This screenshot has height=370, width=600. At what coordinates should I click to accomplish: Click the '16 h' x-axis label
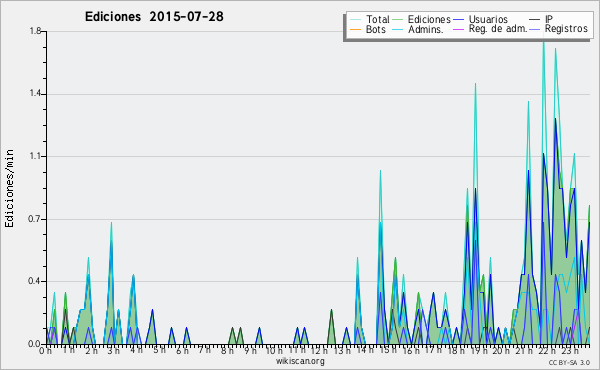(x=411, y=350)
